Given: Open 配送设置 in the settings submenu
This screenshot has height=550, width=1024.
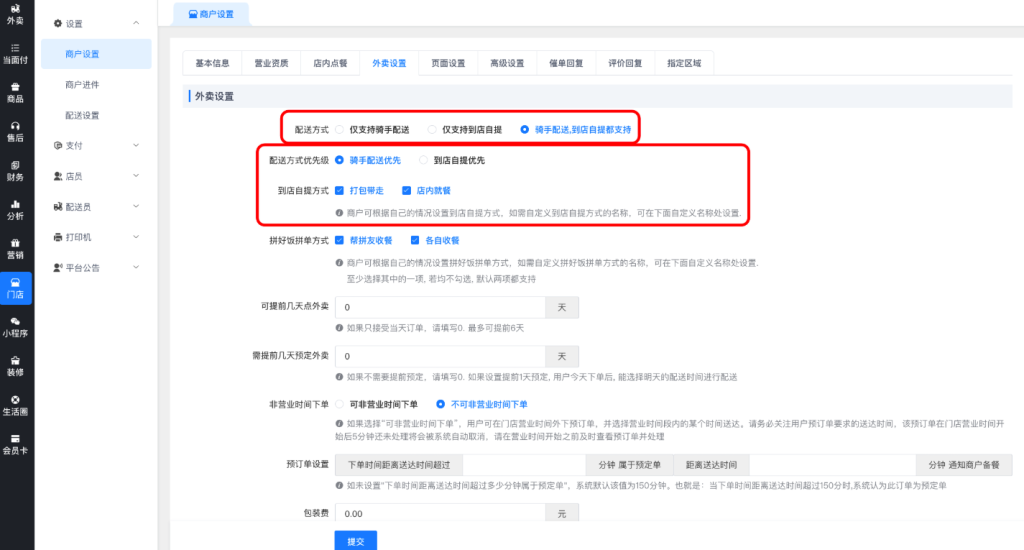Looking at the screenshot, I should point(82,115).
